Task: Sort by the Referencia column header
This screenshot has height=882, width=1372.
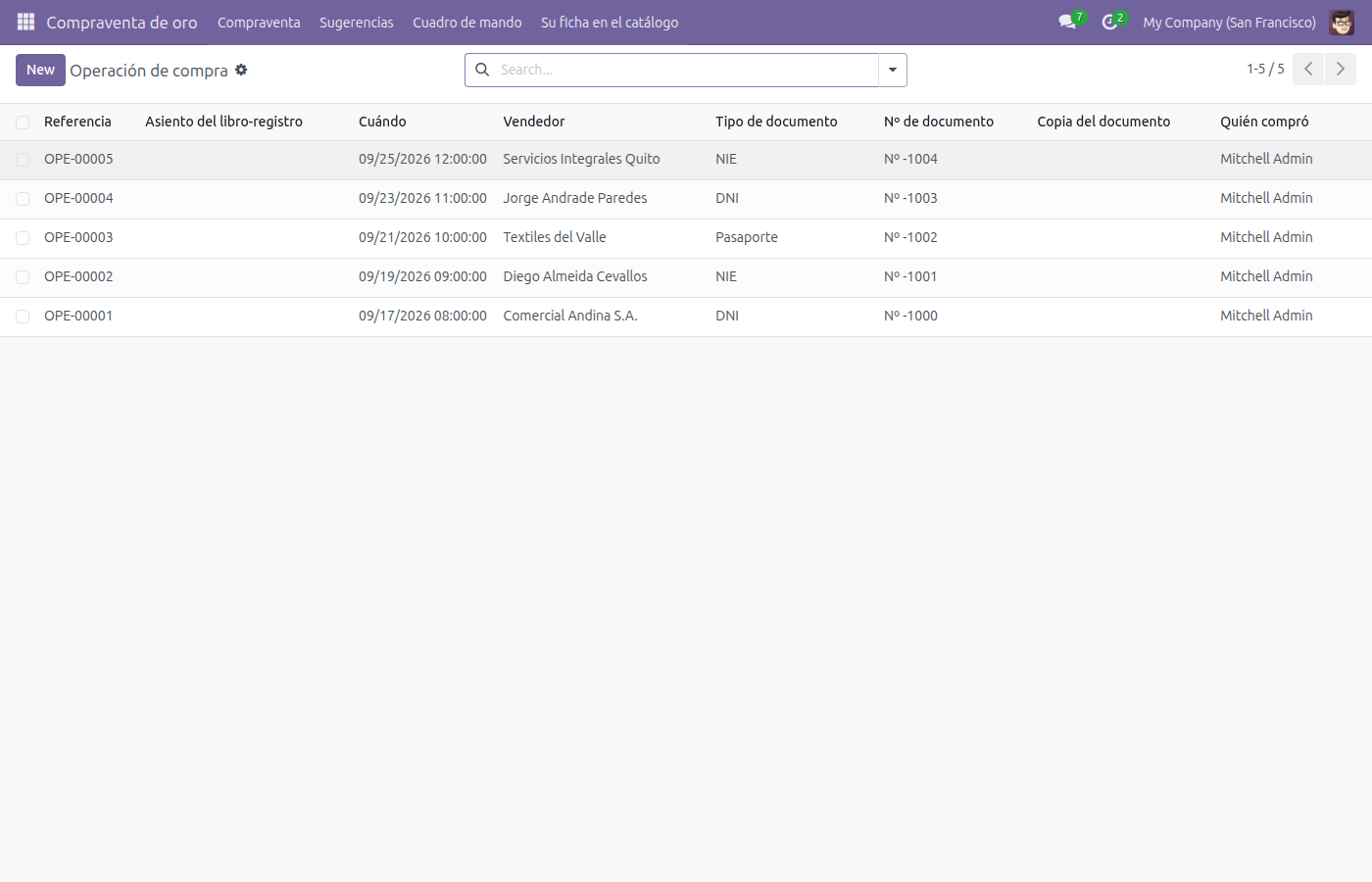Action: coord(77,122)
